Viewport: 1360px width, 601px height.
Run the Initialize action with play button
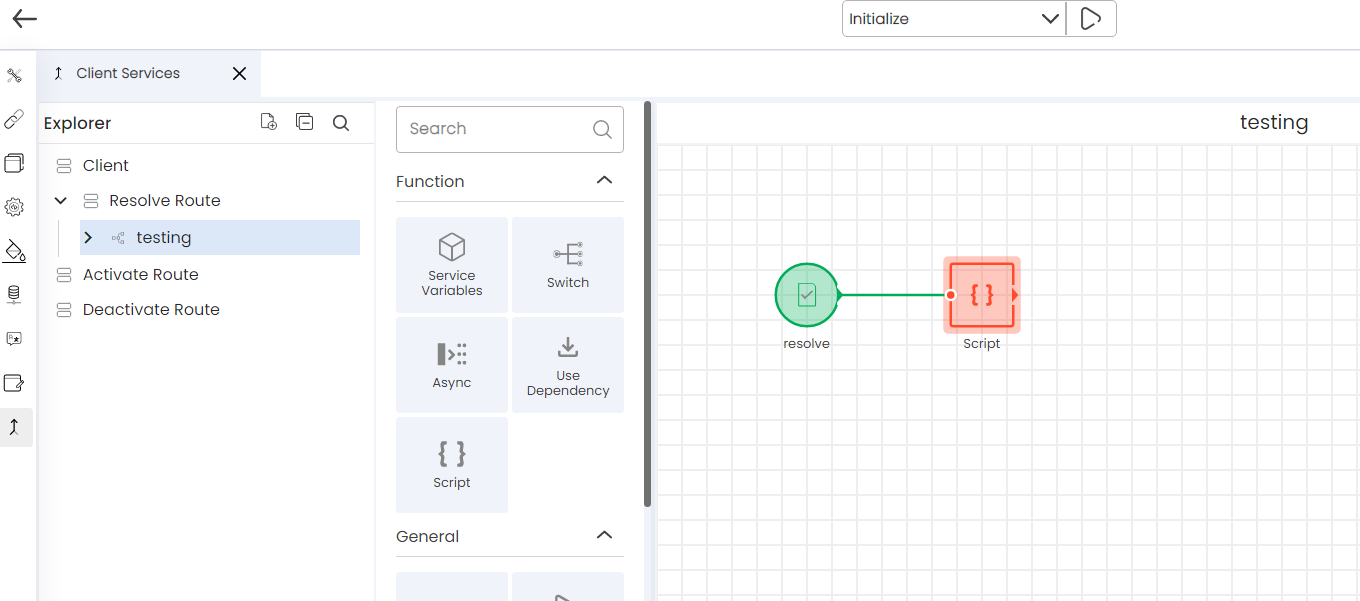click(1091, 19)
